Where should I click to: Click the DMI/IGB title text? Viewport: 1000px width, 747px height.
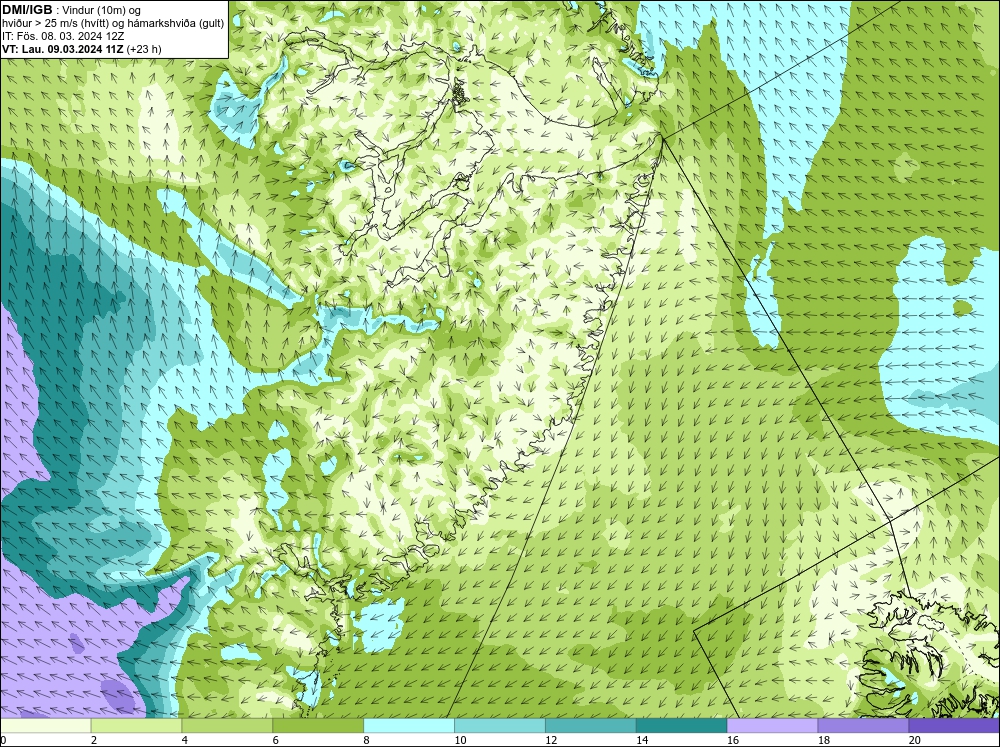[27, 10]
